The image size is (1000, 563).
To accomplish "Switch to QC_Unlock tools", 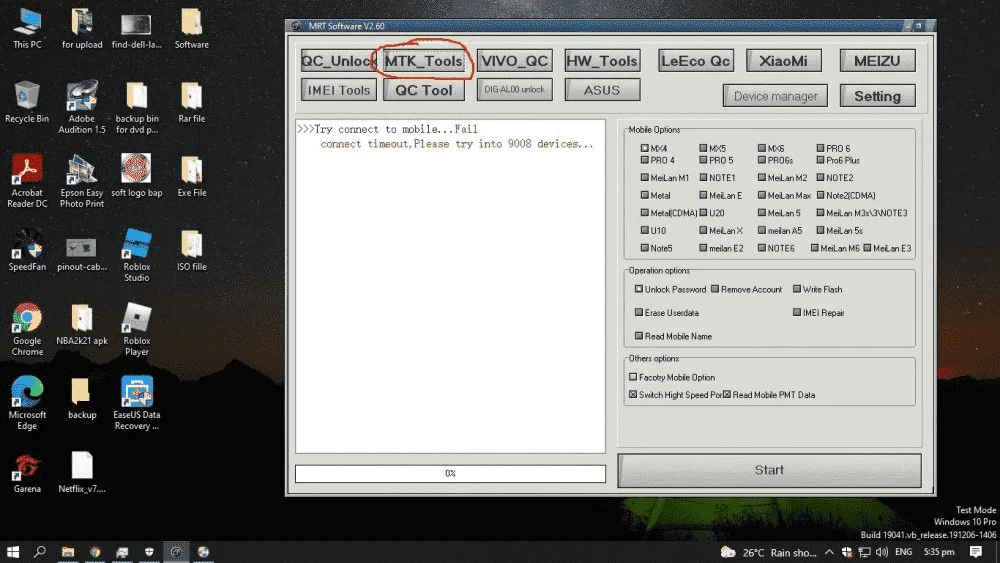I will coord(338,61).
